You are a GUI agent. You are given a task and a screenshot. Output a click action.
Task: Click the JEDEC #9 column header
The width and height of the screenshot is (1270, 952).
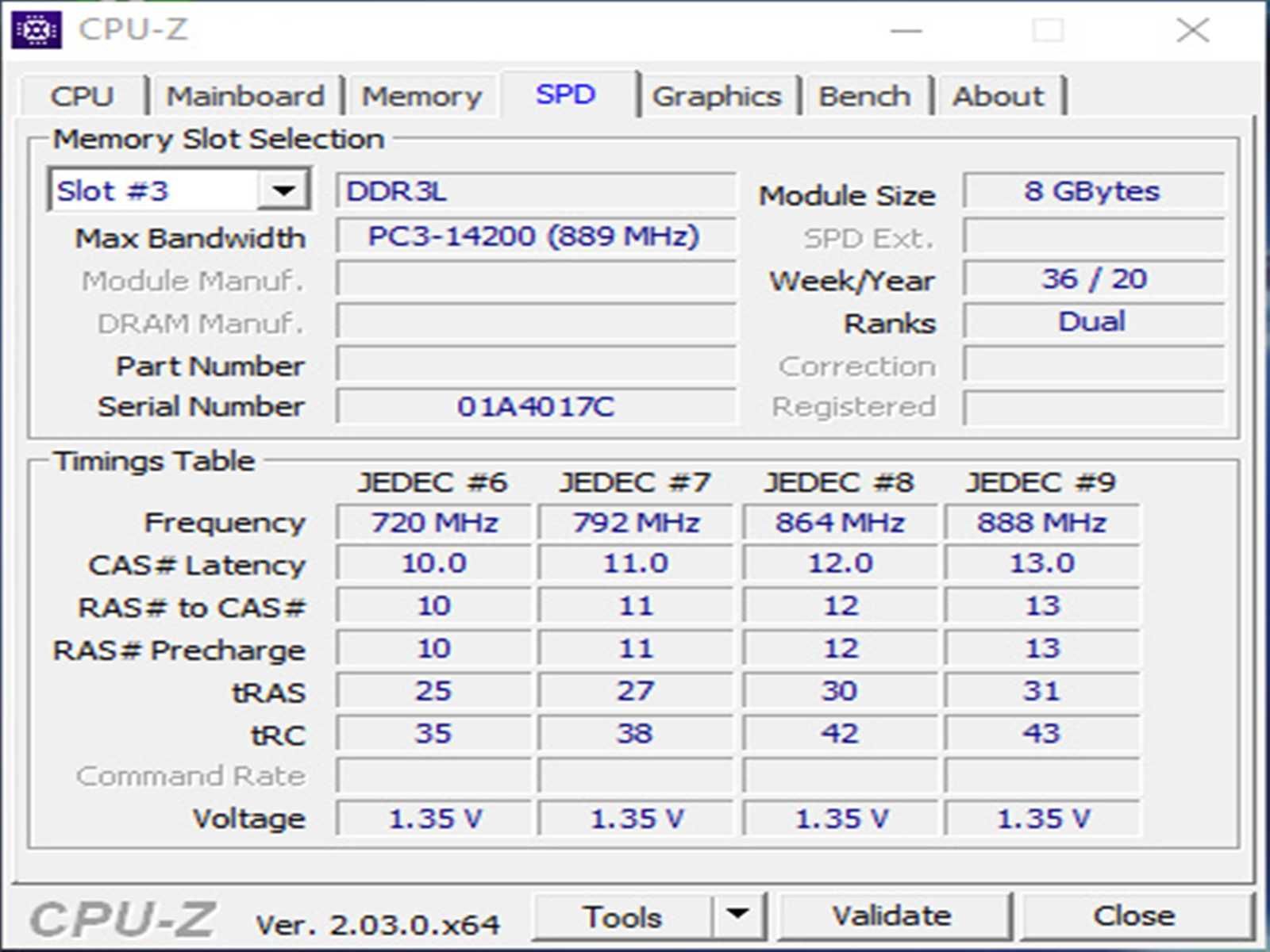(1041, 482)
